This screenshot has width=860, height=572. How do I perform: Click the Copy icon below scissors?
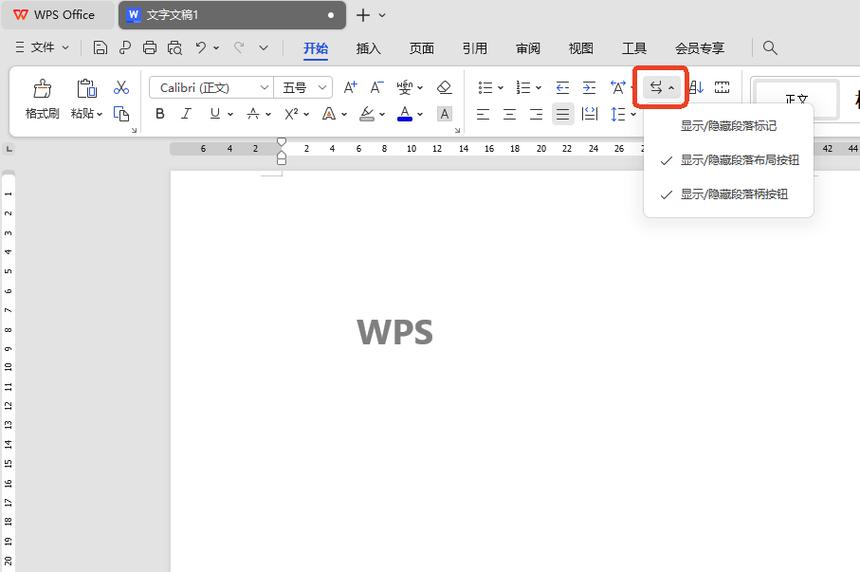click(121, 114)
